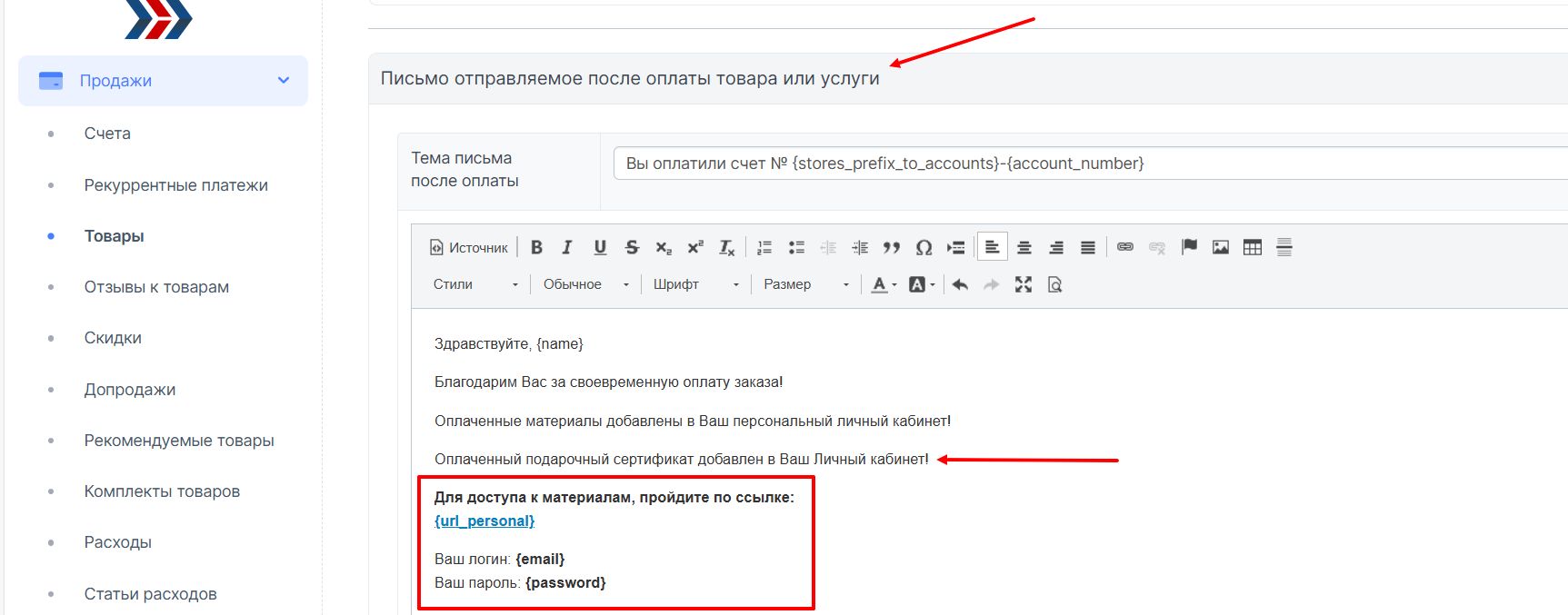
Task: Open Отзывы к товарам
Action: 156,287
